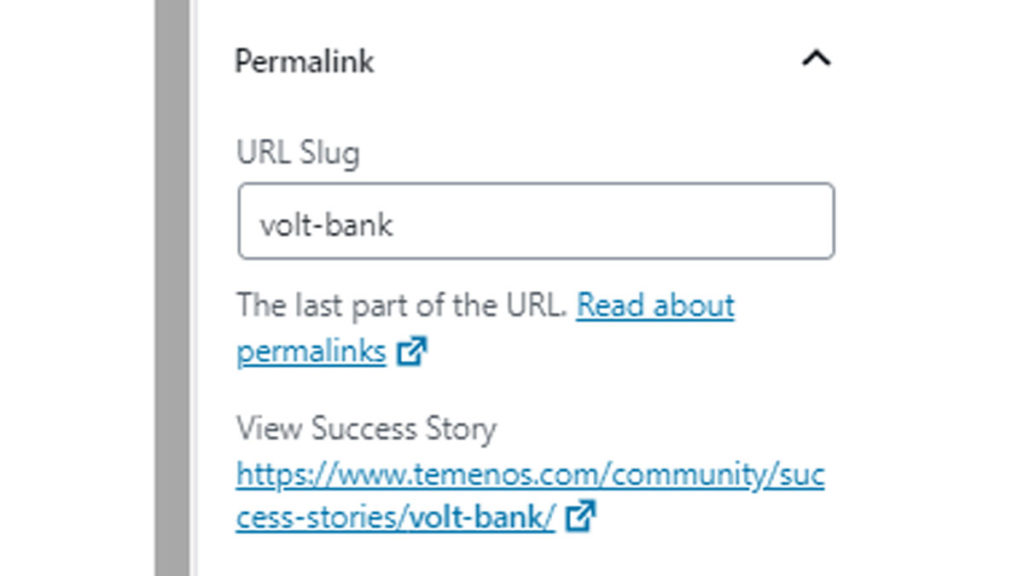Collapse the Permalink panel using the chevron
The width and height of the screenshot is (1024, 576).
816,60
